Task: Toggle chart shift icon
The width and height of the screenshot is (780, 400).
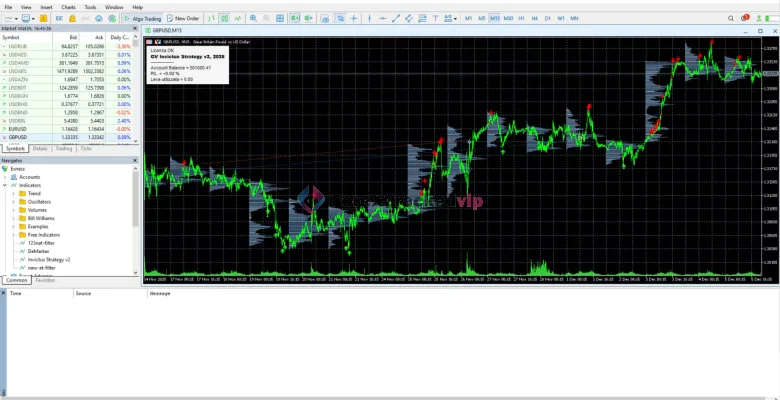Action: click(309, 18)
